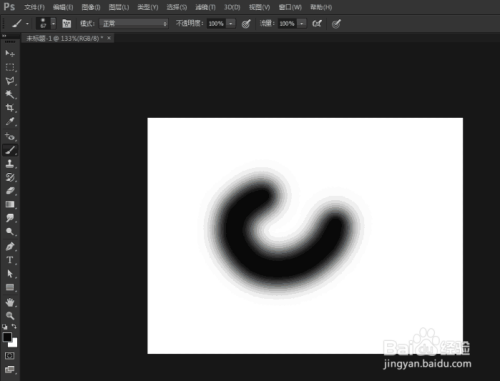This screenshot has width=500, height=381.
Task: Select the Eraser tool
Action: 10,191
